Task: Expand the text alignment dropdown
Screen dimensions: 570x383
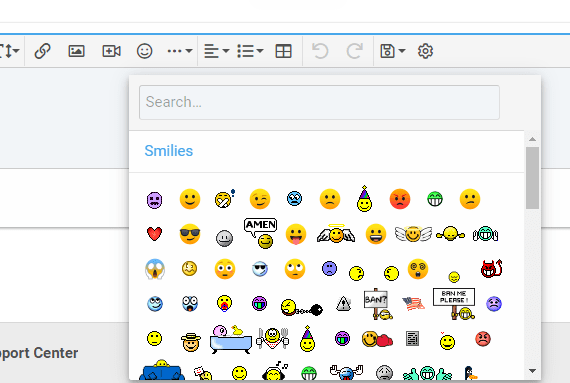Action: point(216,51)
